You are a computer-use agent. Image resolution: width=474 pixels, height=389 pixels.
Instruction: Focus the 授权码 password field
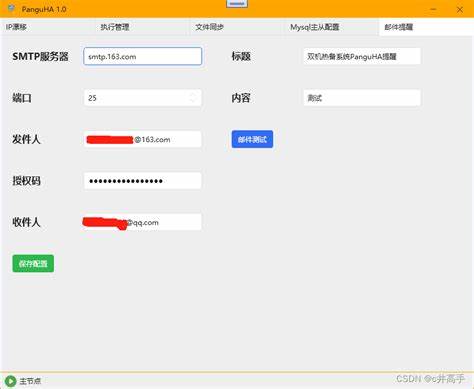(x=143, y=181)
